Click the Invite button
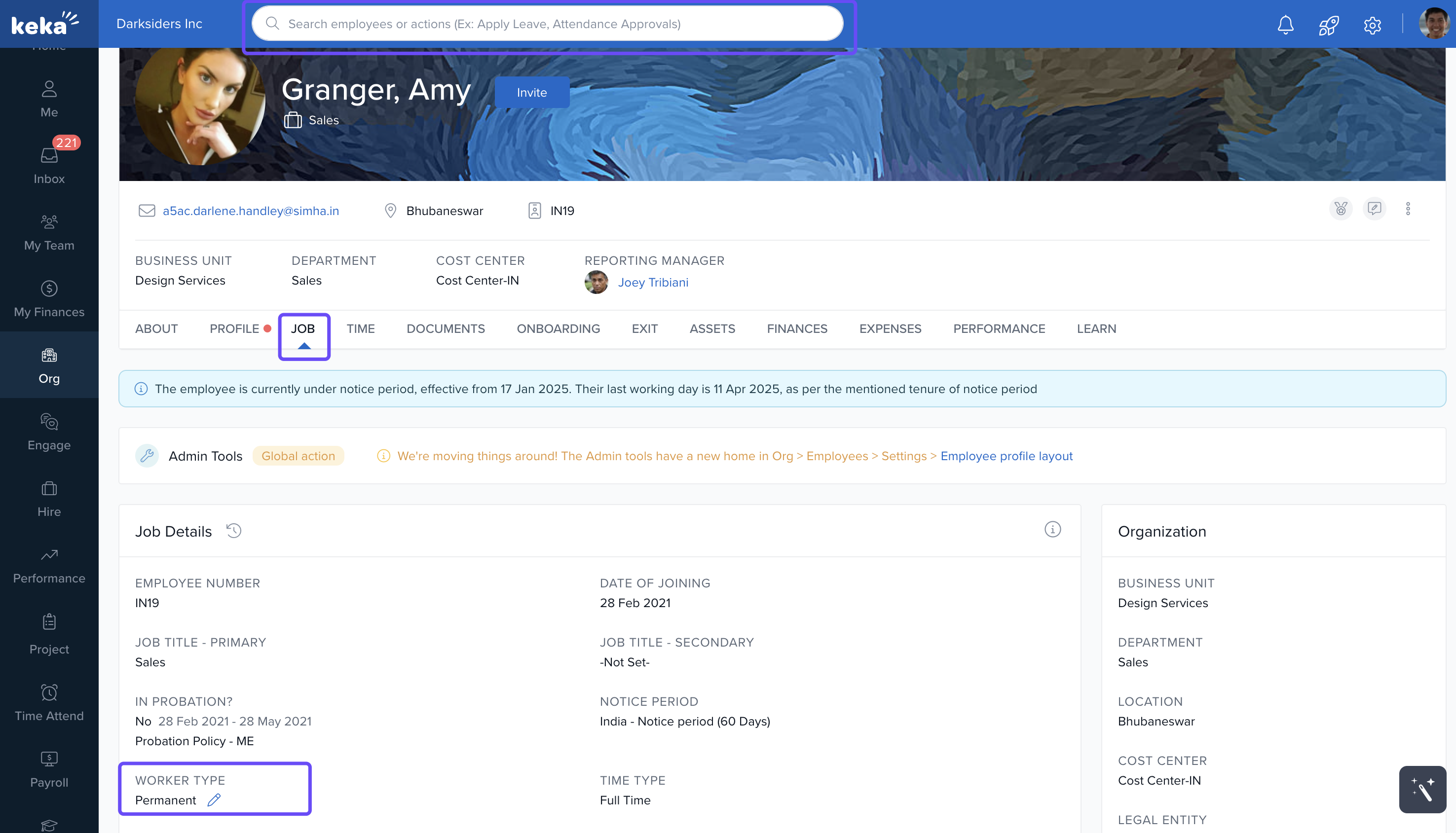Viewport: 1456px width, 833px height. [x=532, y=93]
